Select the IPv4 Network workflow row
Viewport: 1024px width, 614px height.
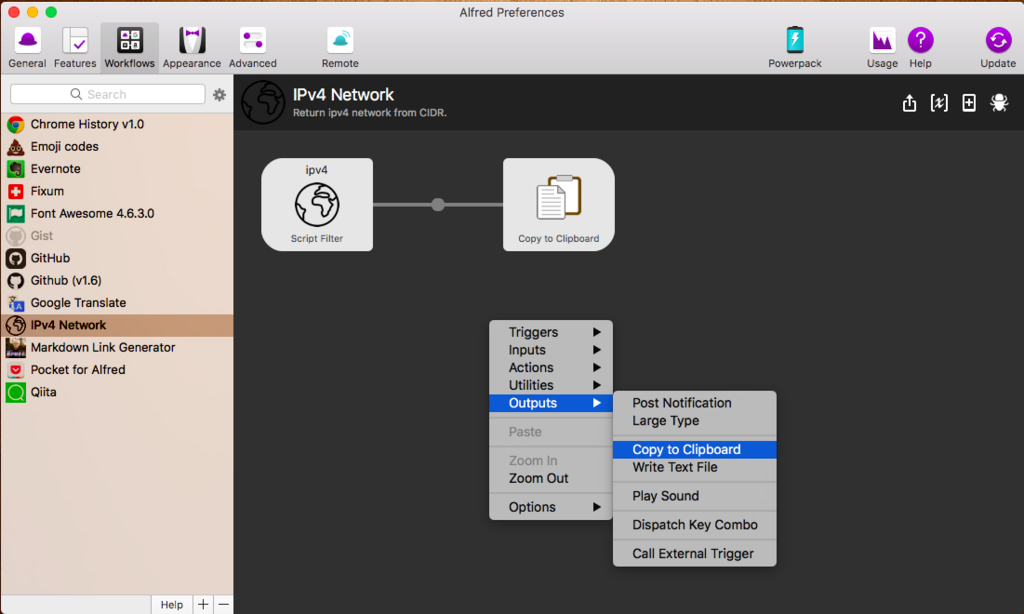click(117, 325)
